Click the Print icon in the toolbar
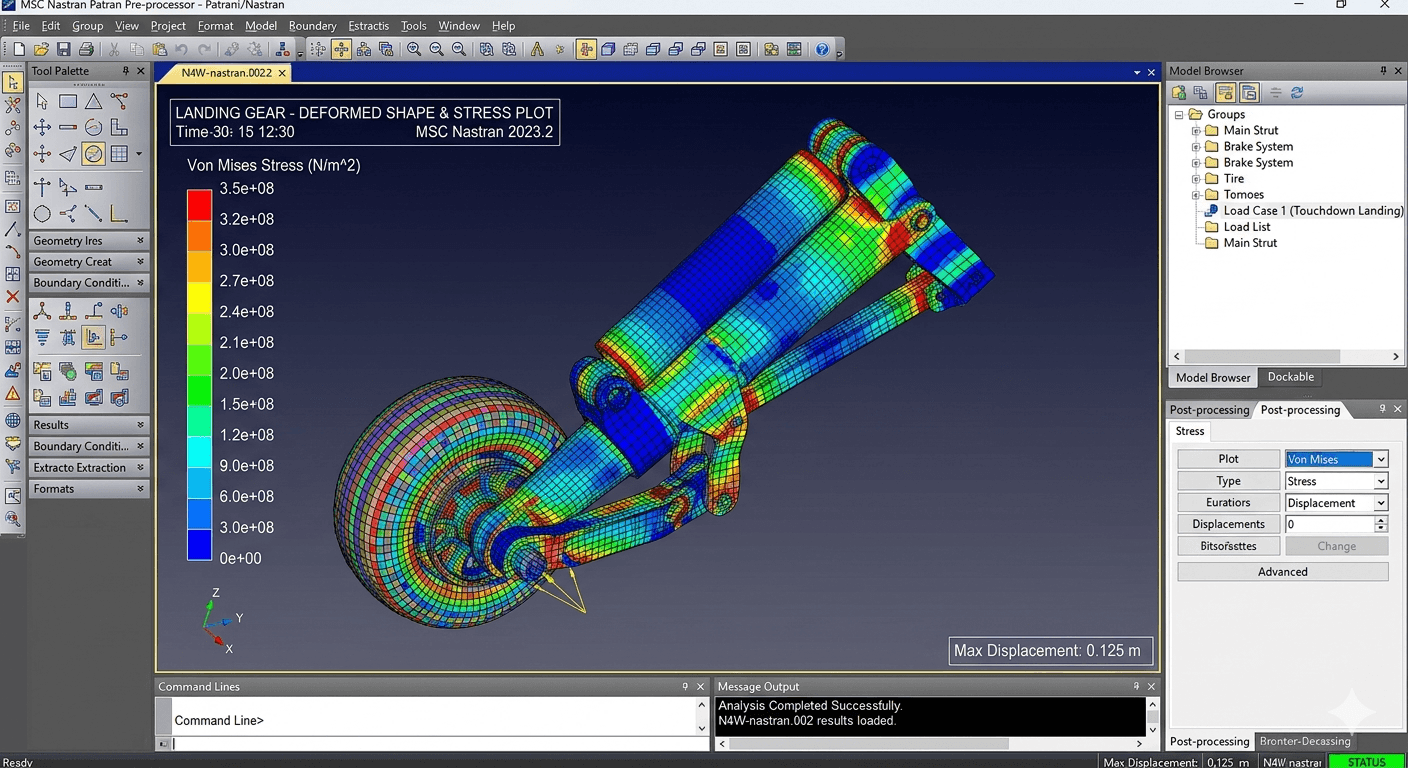This screenshot has width=1408, height=768. click(x=86, y=49)
